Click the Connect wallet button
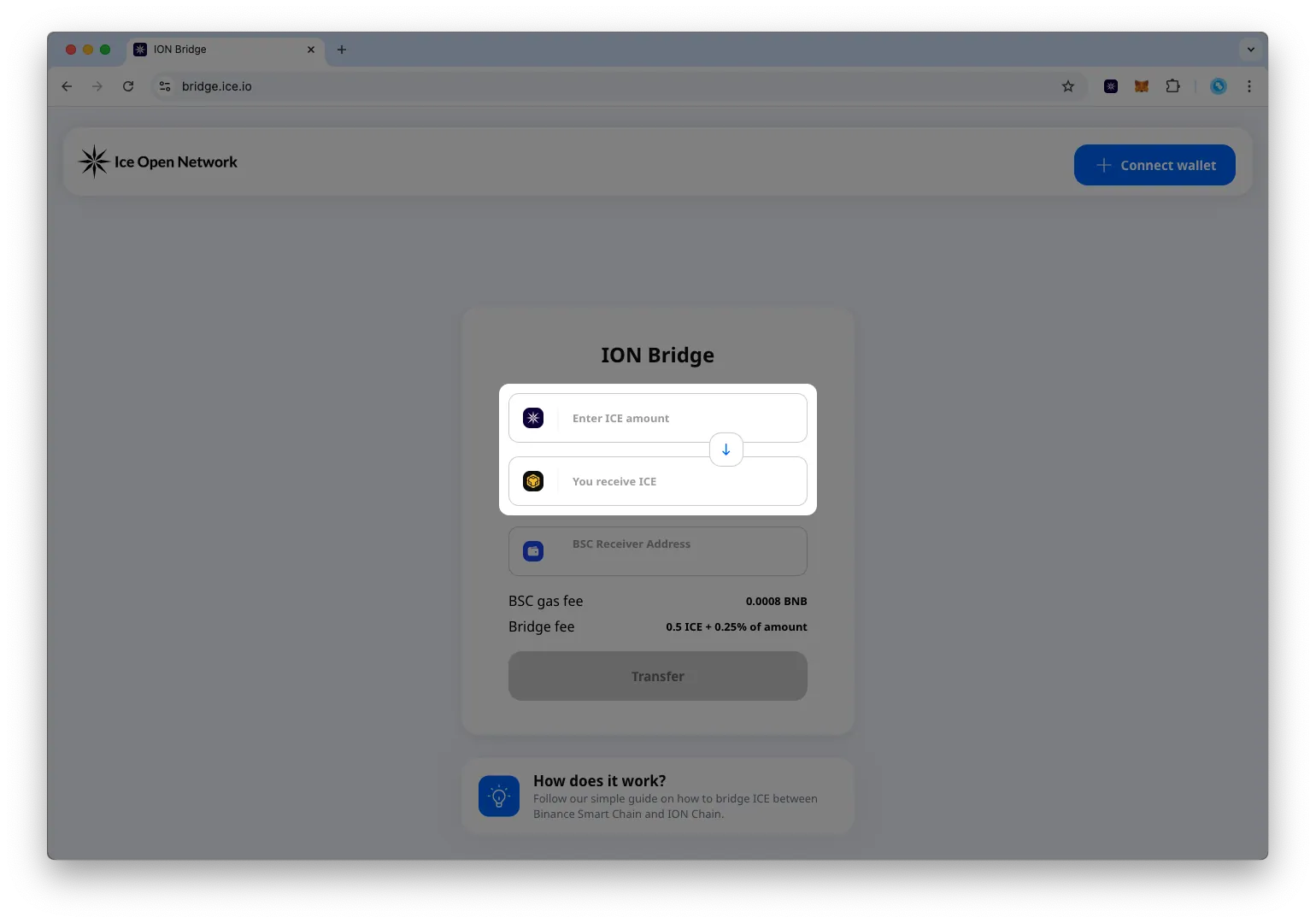The image size is (1316, 923). tap(1154, 165)
